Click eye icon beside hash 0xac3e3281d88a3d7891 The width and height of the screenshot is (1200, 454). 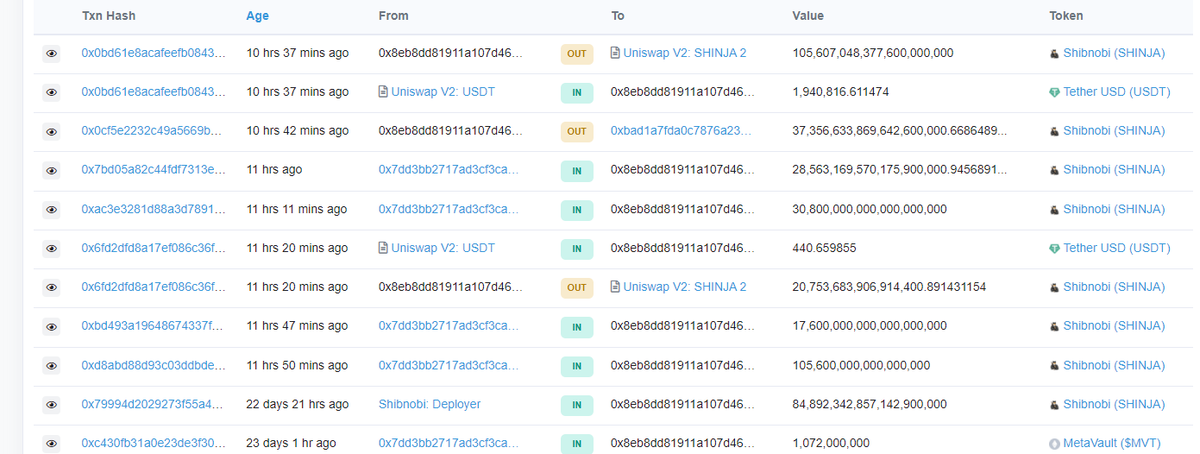pos(51,209)
